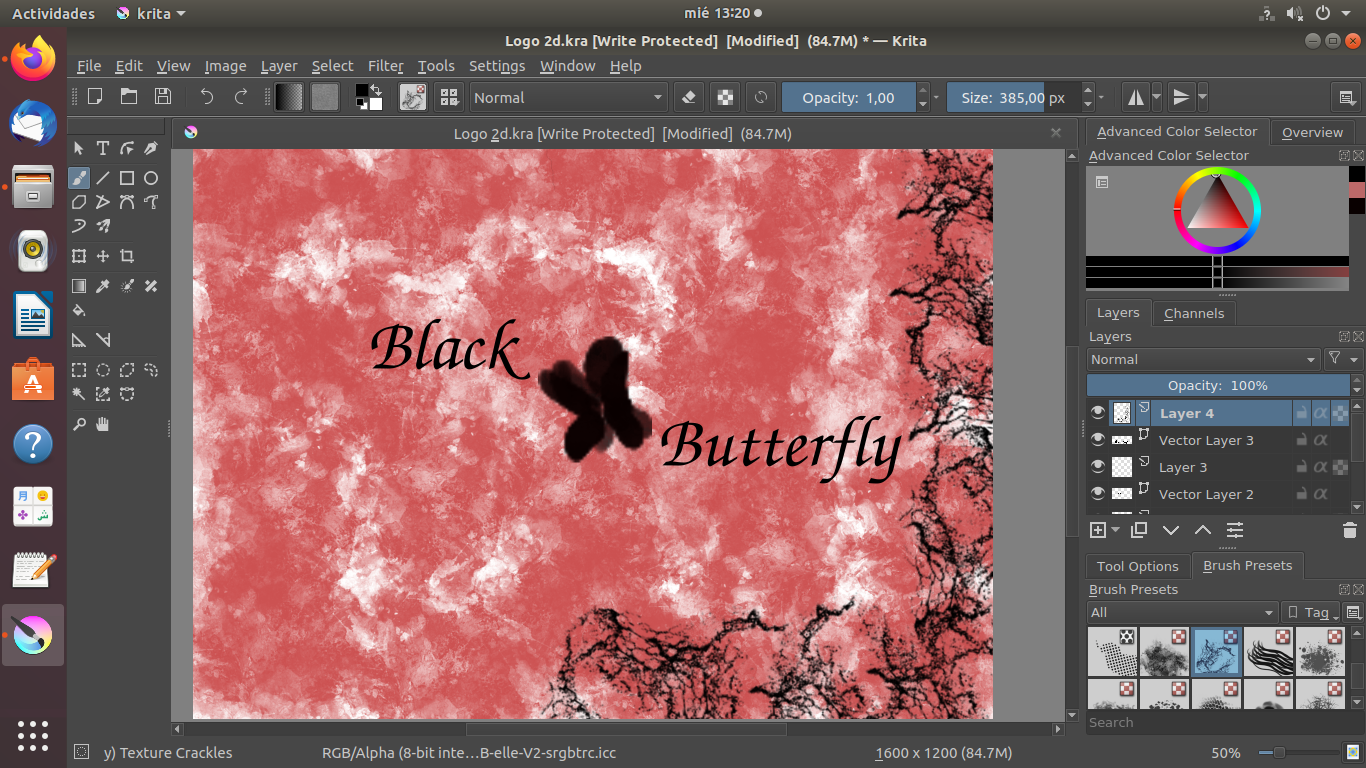Switch to the Channels tab
The image size is (1366, 768).
pyautogui.click(x=1194, y=313)
